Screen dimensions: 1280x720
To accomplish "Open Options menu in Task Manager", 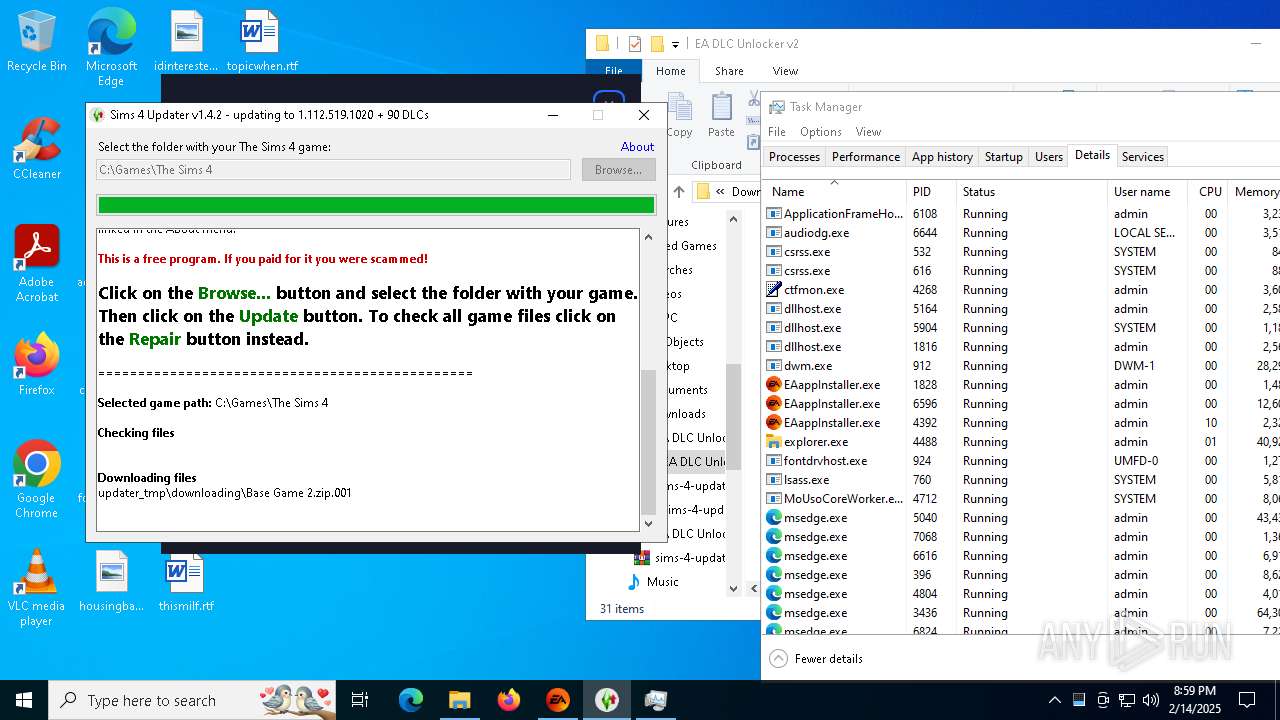I will 820,132.
